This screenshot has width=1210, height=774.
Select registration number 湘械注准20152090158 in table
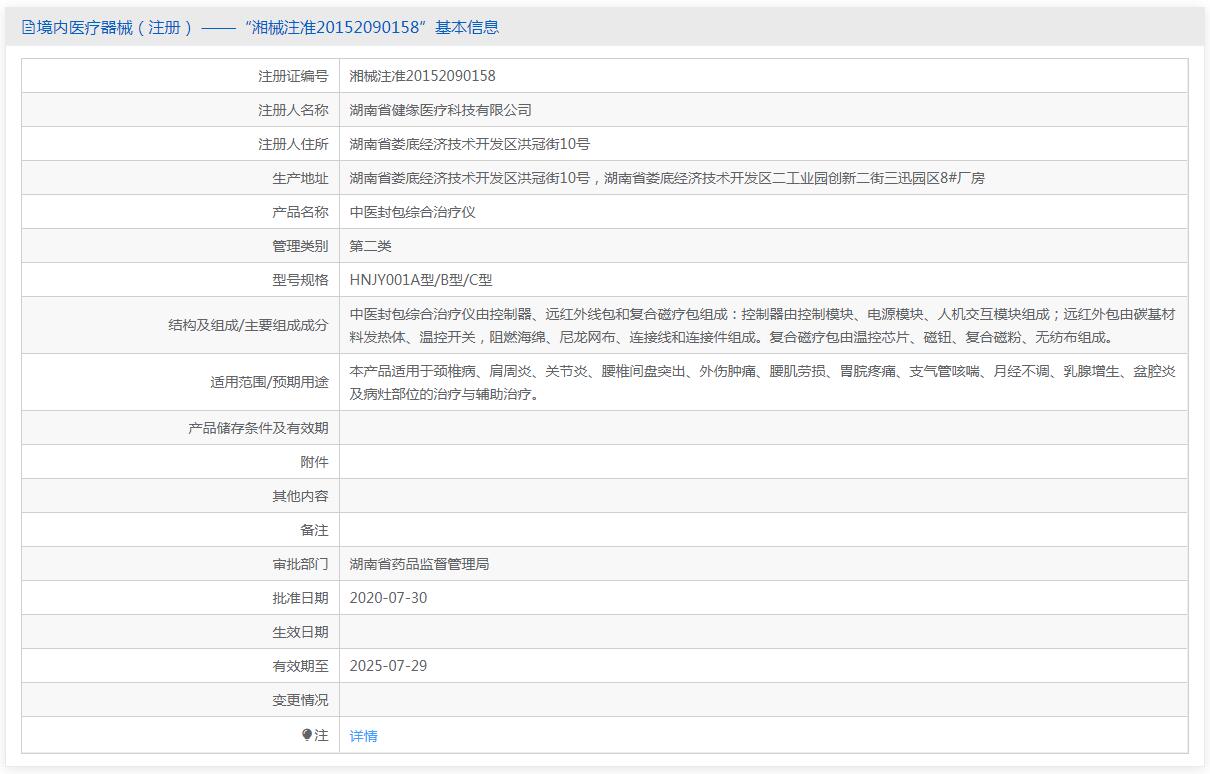[422, 76]
